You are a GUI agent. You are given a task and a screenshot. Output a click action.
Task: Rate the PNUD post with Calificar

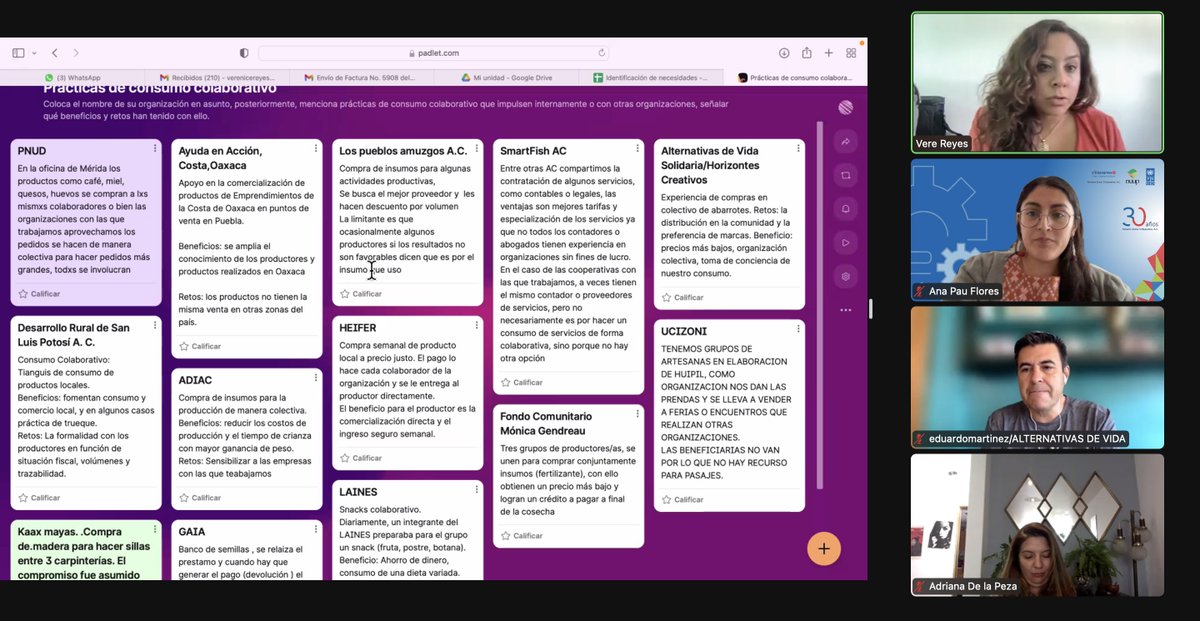39,294
